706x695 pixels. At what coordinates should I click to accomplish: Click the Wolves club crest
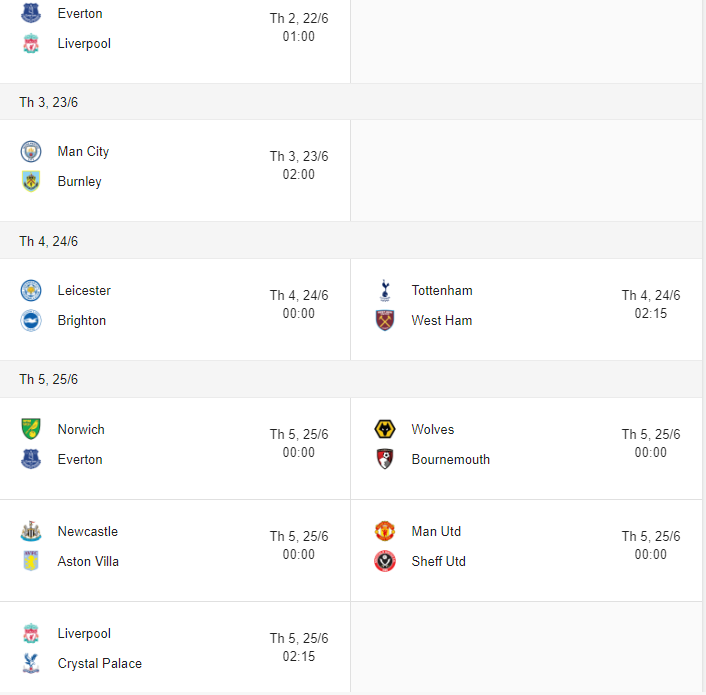click(x=385, y=430)
